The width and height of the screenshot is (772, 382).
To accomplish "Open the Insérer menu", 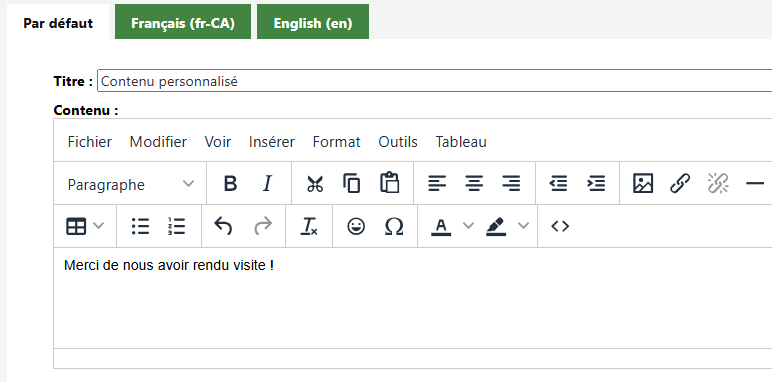I will (272, 142).
